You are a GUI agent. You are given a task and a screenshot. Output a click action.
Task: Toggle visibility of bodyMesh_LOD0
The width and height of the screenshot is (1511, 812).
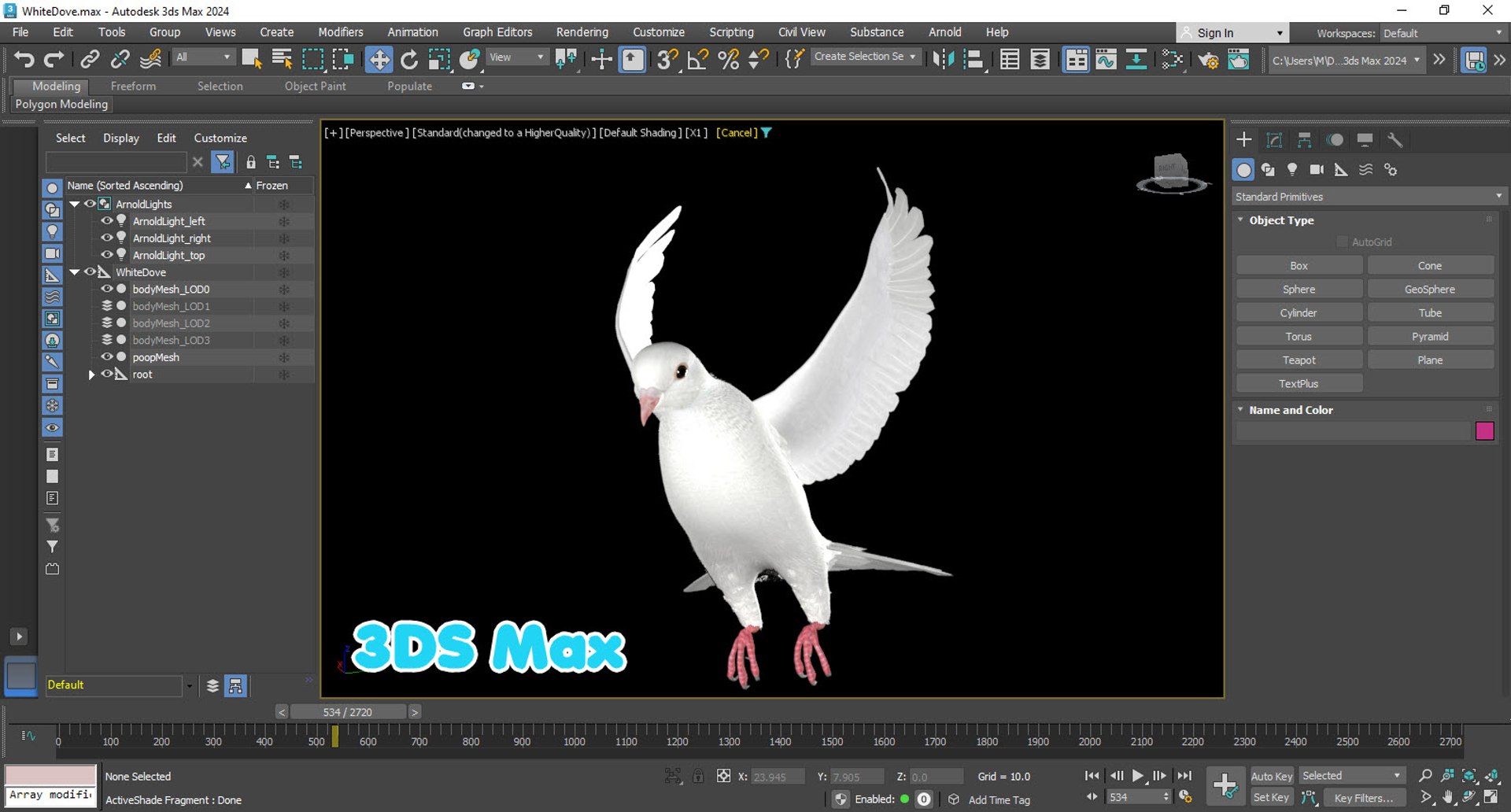pyautogui.click(x=106, y=289)
